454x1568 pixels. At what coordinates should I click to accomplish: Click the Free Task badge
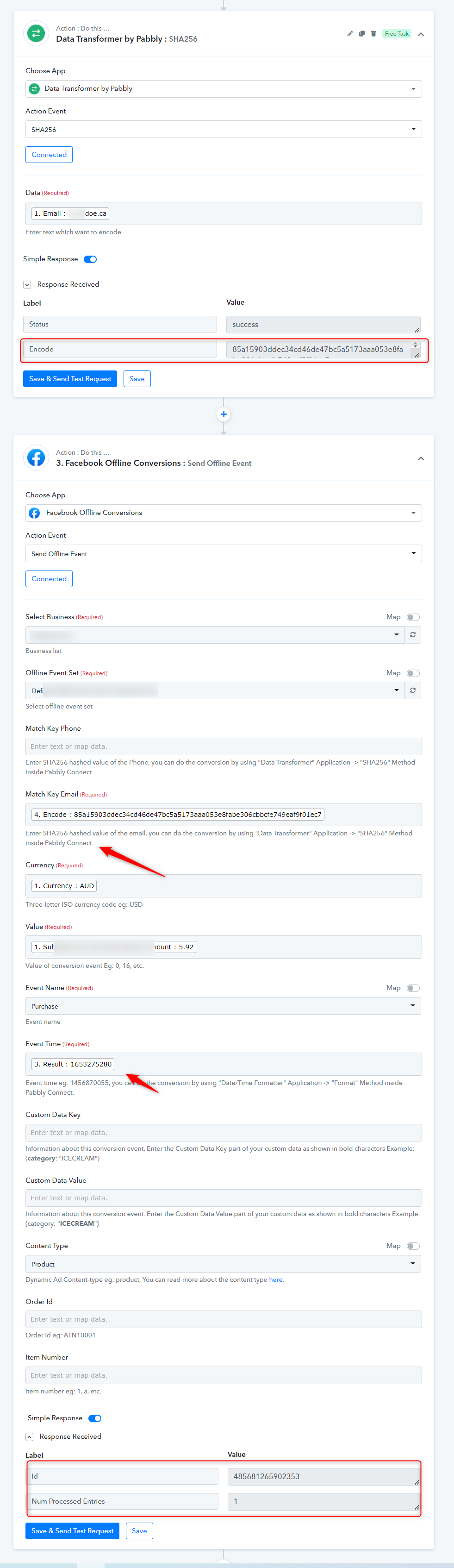397,34
